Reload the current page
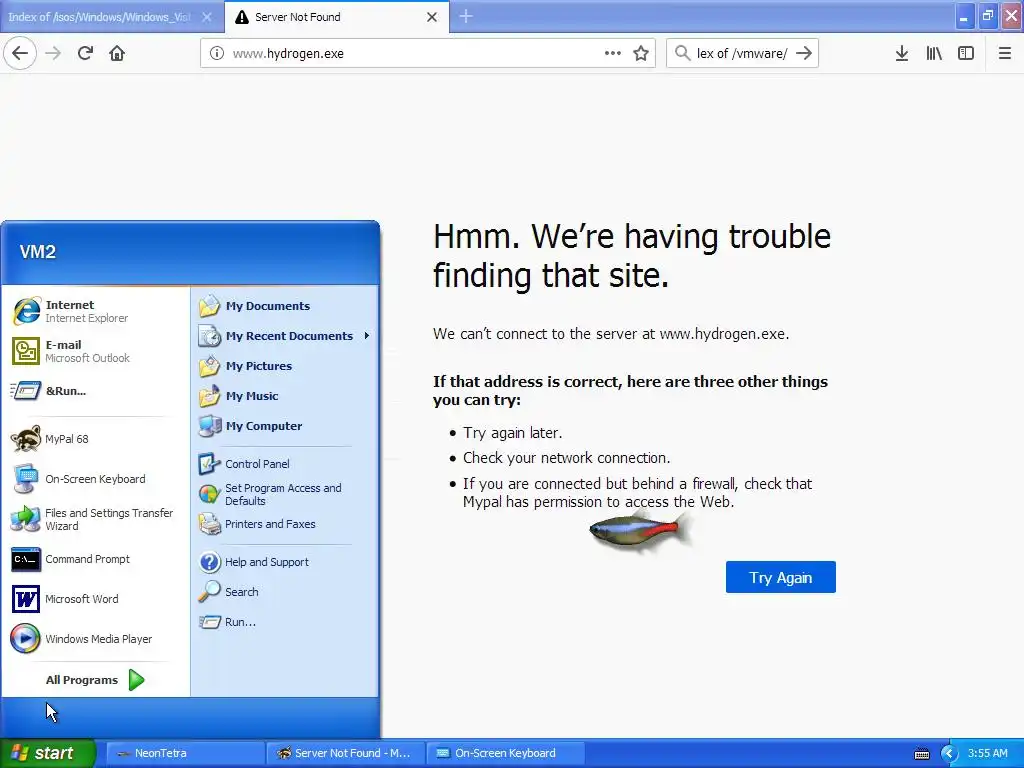Image resolution: width=1024 pixels, height=768 pixels. [85, 54]
